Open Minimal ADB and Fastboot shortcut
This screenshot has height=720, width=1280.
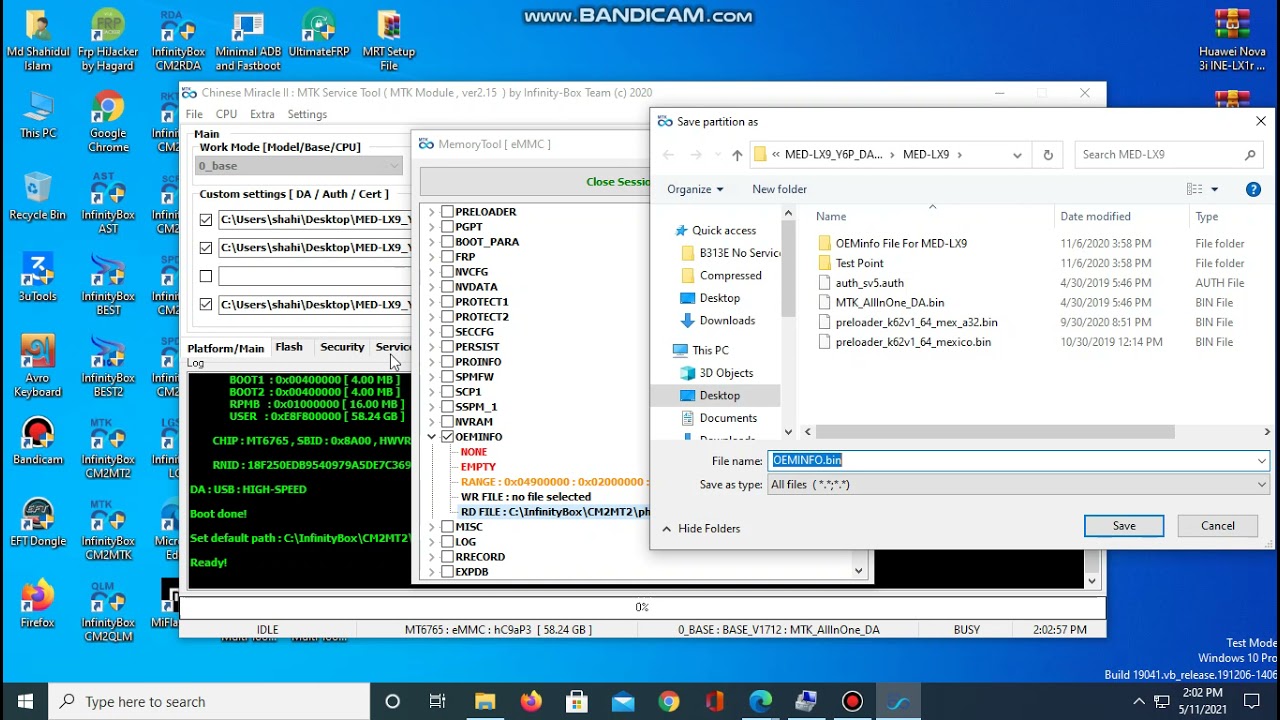pyautogui.click(x=248, y=40)
